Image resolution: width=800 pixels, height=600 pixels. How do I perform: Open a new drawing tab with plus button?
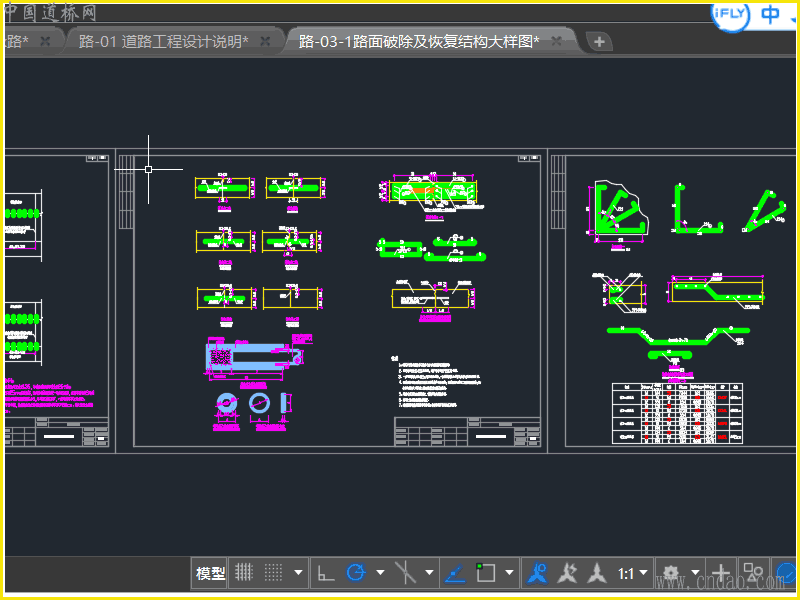point(599,41)
